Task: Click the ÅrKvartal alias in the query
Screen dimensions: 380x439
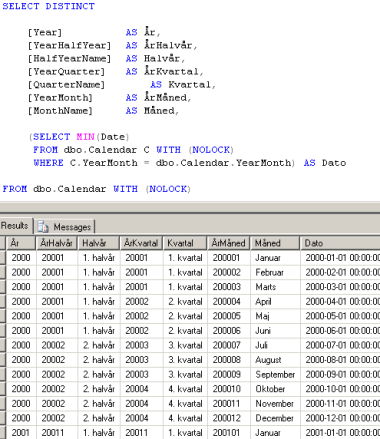Action: pyautogui.click(x=171, y=71)
